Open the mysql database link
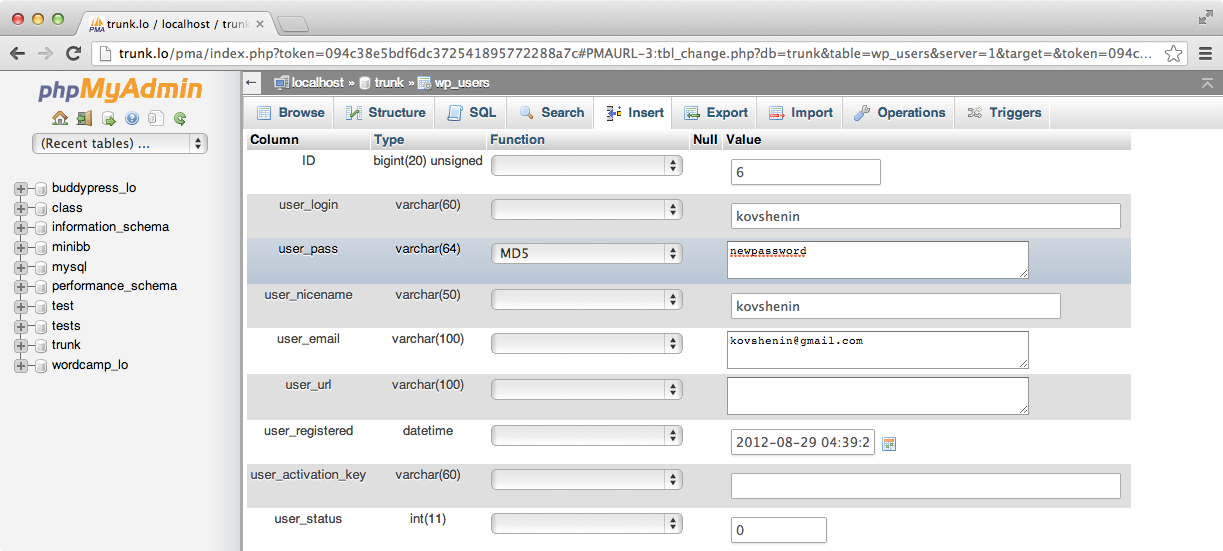The width and height of the screenshot is (1223, 551). (x=69, y=267)
